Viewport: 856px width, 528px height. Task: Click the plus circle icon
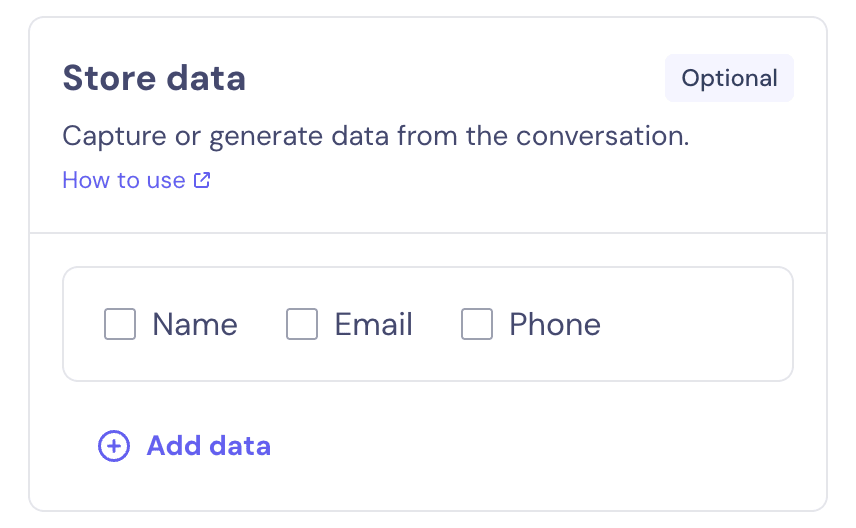114,446
